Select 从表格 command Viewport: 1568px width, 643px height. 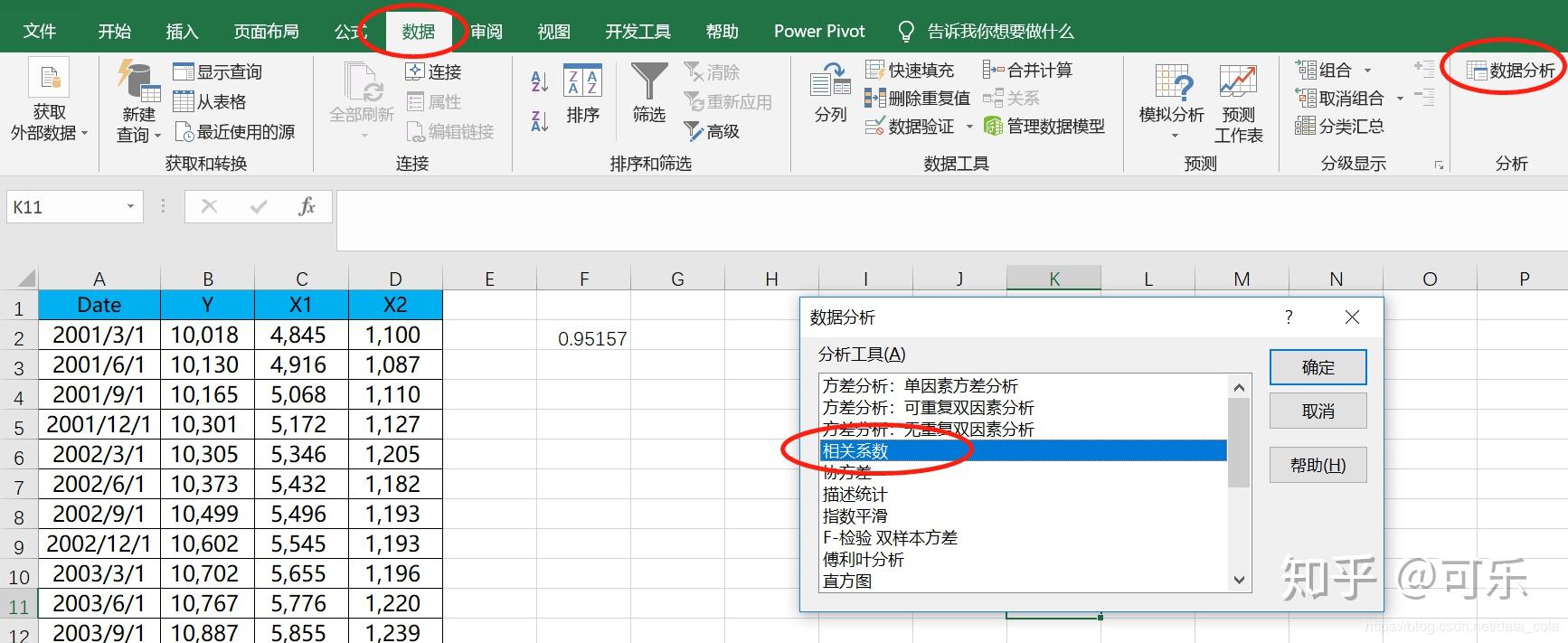[x=209, y=101]
